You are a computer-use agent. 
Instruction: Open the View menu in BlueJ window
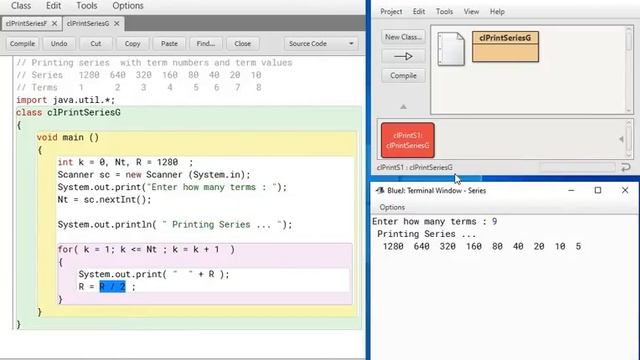pyautogui.click(x=471, y=12)
